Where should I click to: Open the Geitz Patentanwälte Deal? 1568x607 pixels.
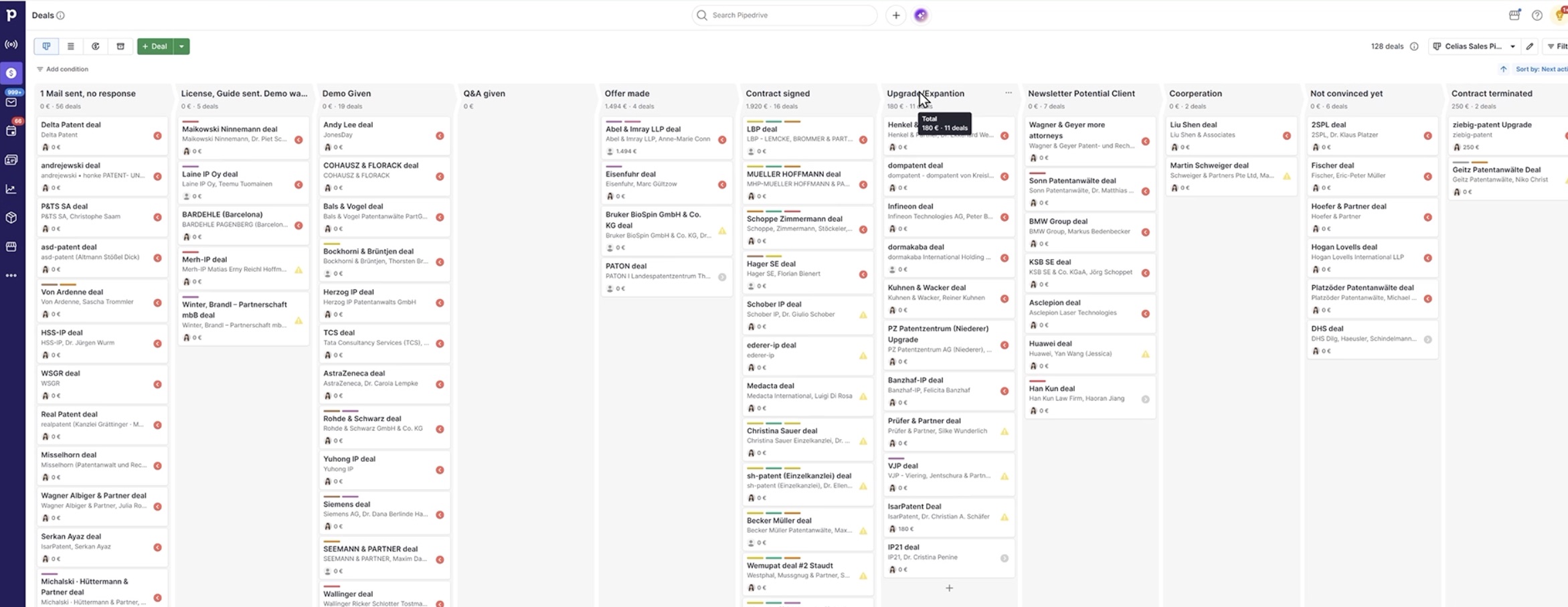pos(1508,178)
